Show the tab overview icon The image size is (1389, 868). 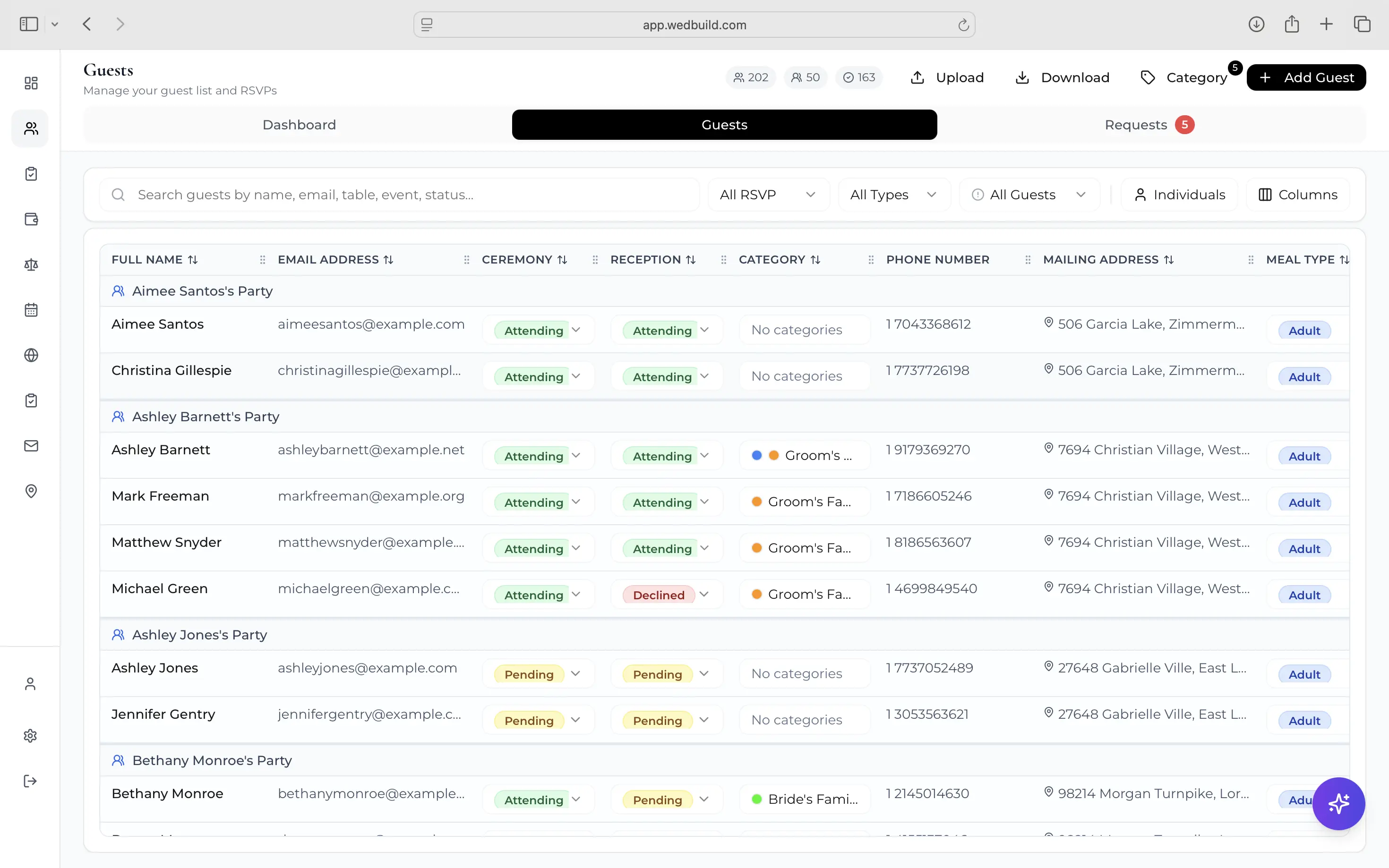[x=1362, y=24]
